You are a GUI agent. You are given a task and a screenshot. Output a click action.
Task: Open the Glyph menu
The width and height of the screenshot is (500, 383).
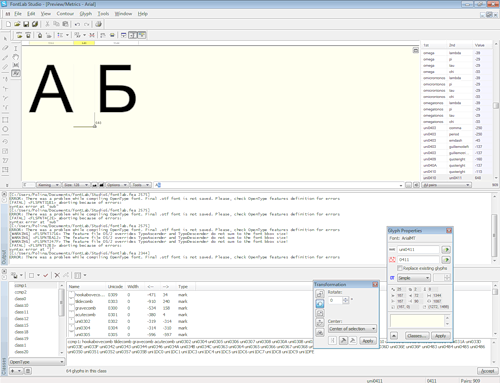(86, 14)
